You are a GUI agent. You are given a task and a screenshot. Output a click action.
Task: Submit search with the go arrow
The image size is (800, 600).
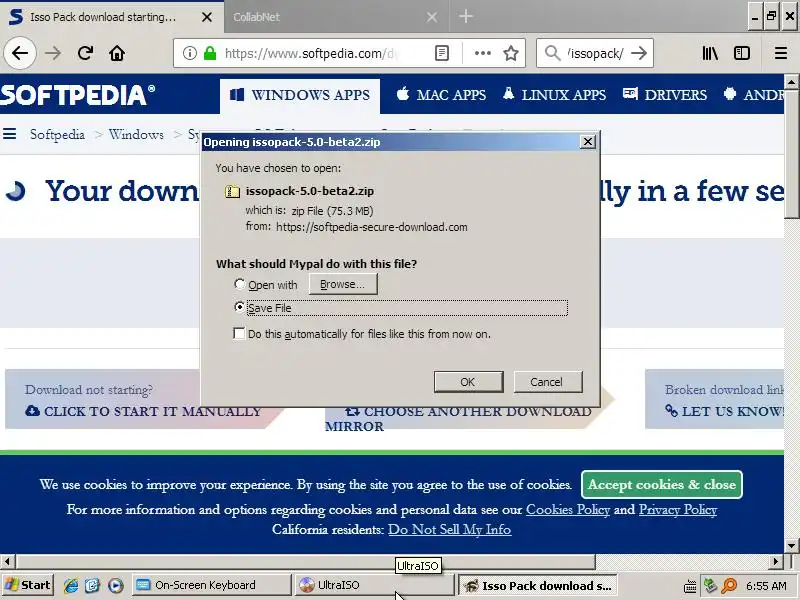coord(639,53)
